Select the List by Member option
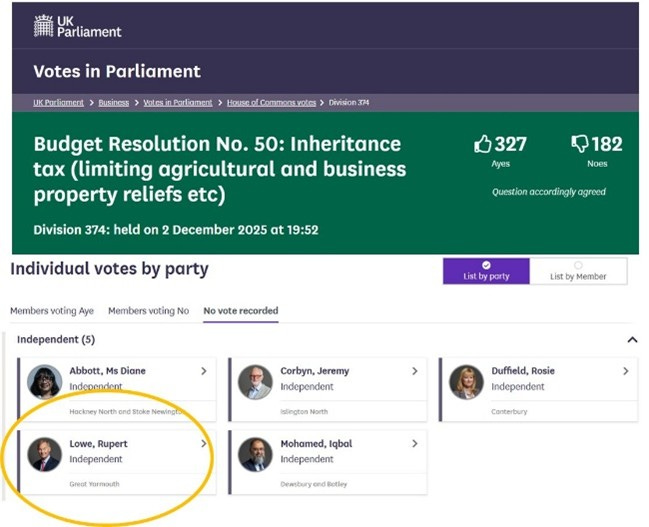 point(578,271)
